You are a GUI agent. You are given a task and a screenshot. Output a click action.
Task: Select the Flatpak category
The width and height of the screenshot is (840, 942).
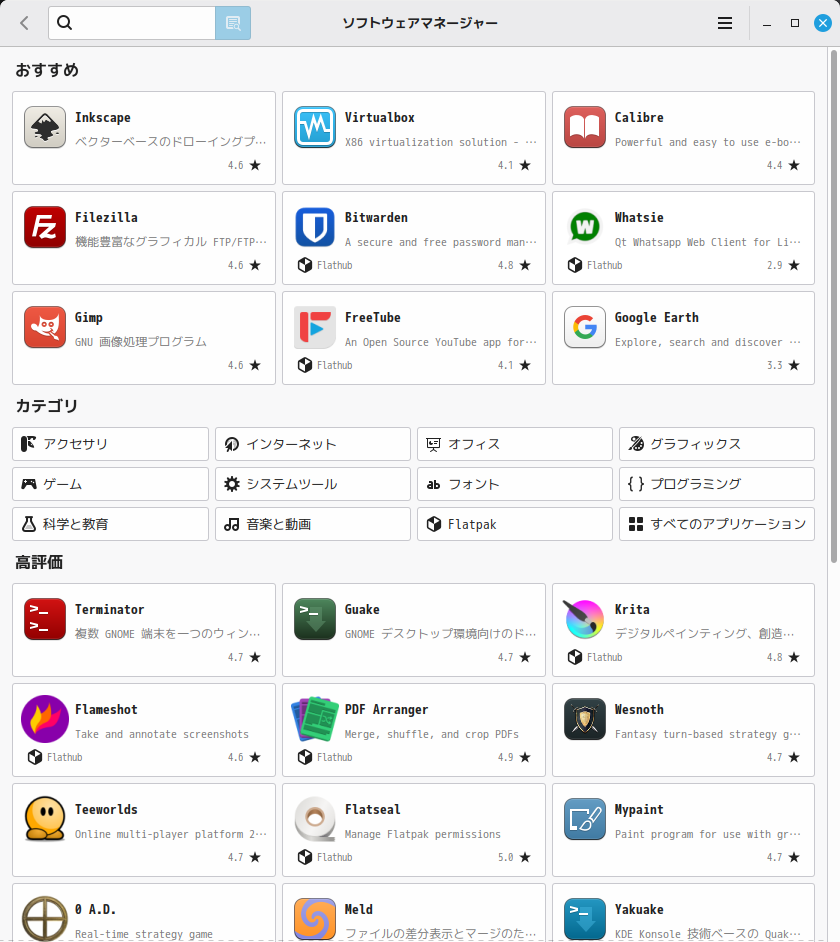(x=514, y=523)
